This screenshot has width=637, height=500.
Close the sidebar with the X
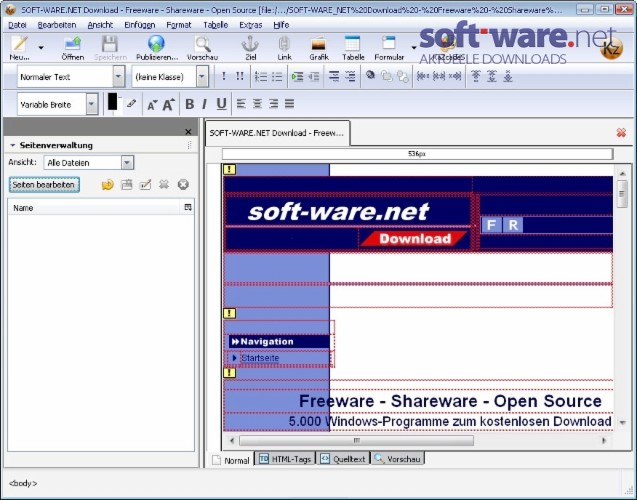click(188, 132)
